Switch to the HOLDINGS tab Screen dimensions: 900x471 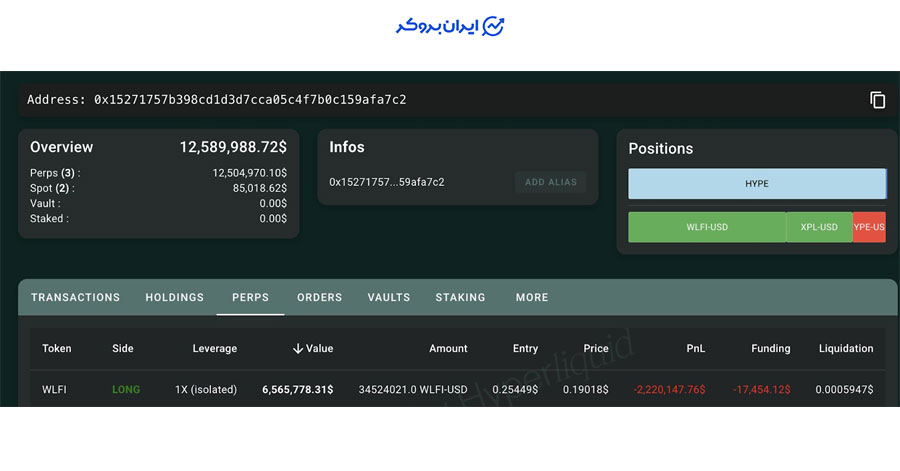174,297
